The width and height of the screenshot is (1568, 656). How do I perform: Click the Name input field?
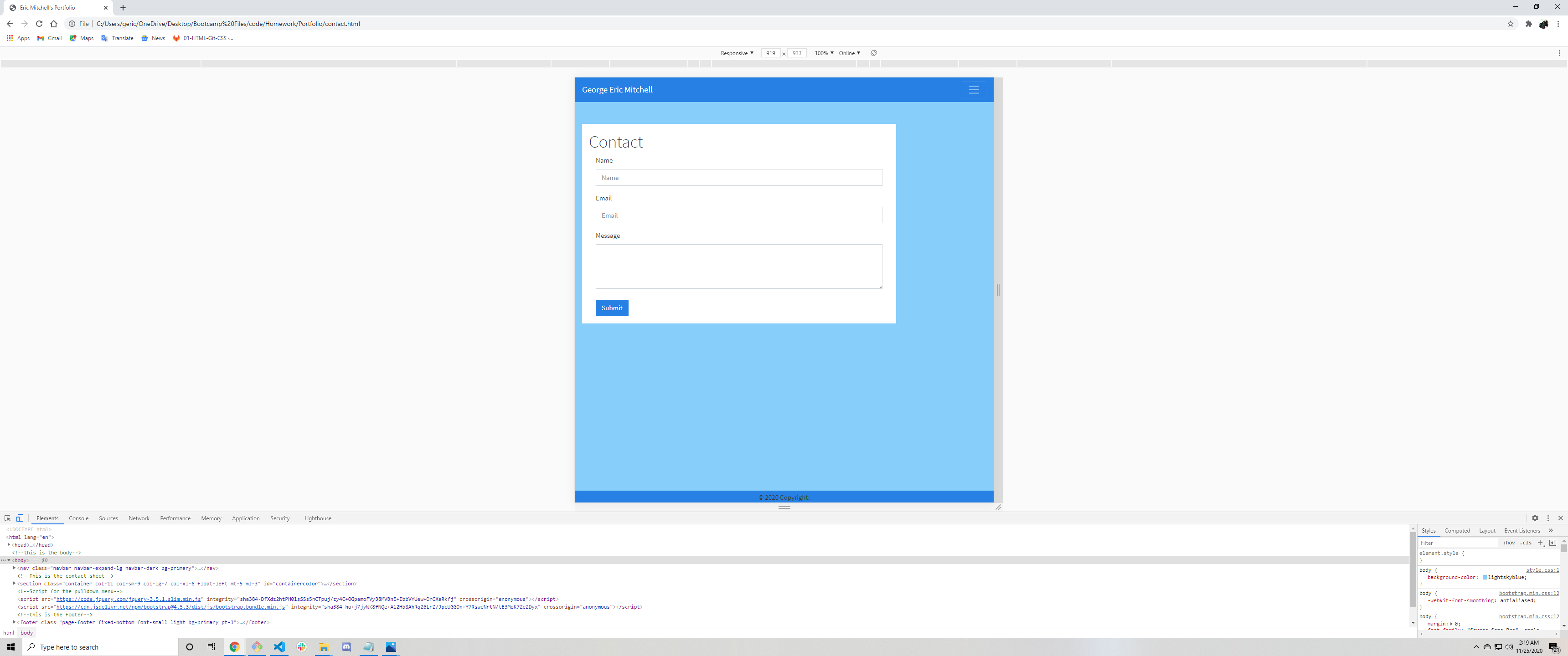[x=738, y=178]
